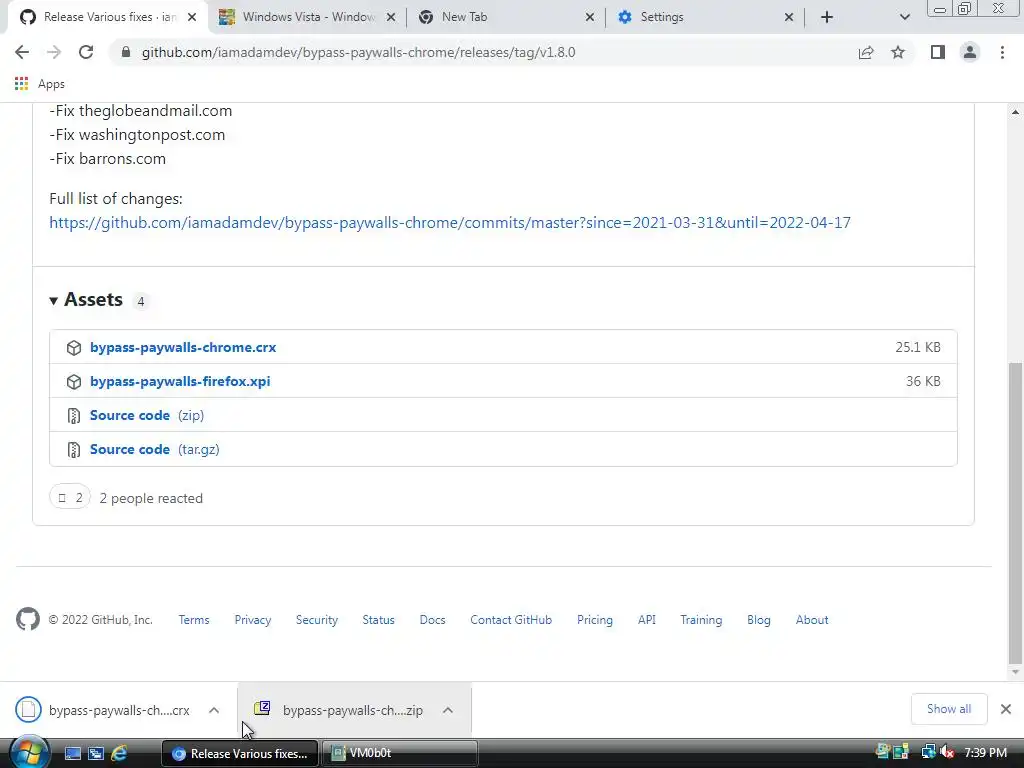
Task: Close the downloads bar
Action: [1006, 709]
